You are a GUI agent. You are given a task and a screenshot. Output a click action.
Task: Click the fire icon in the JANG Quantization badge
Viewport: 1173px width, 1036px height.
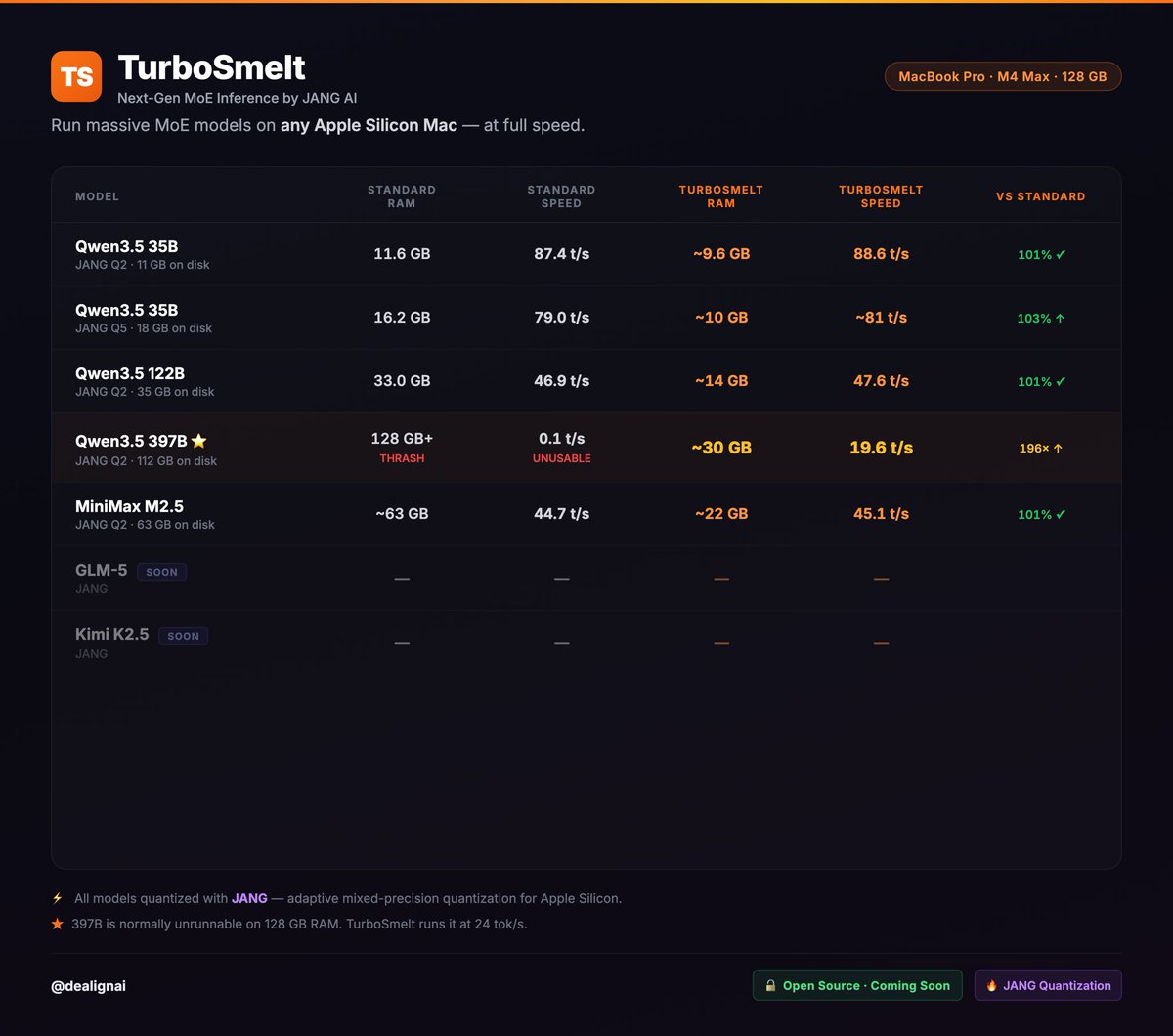992,985
